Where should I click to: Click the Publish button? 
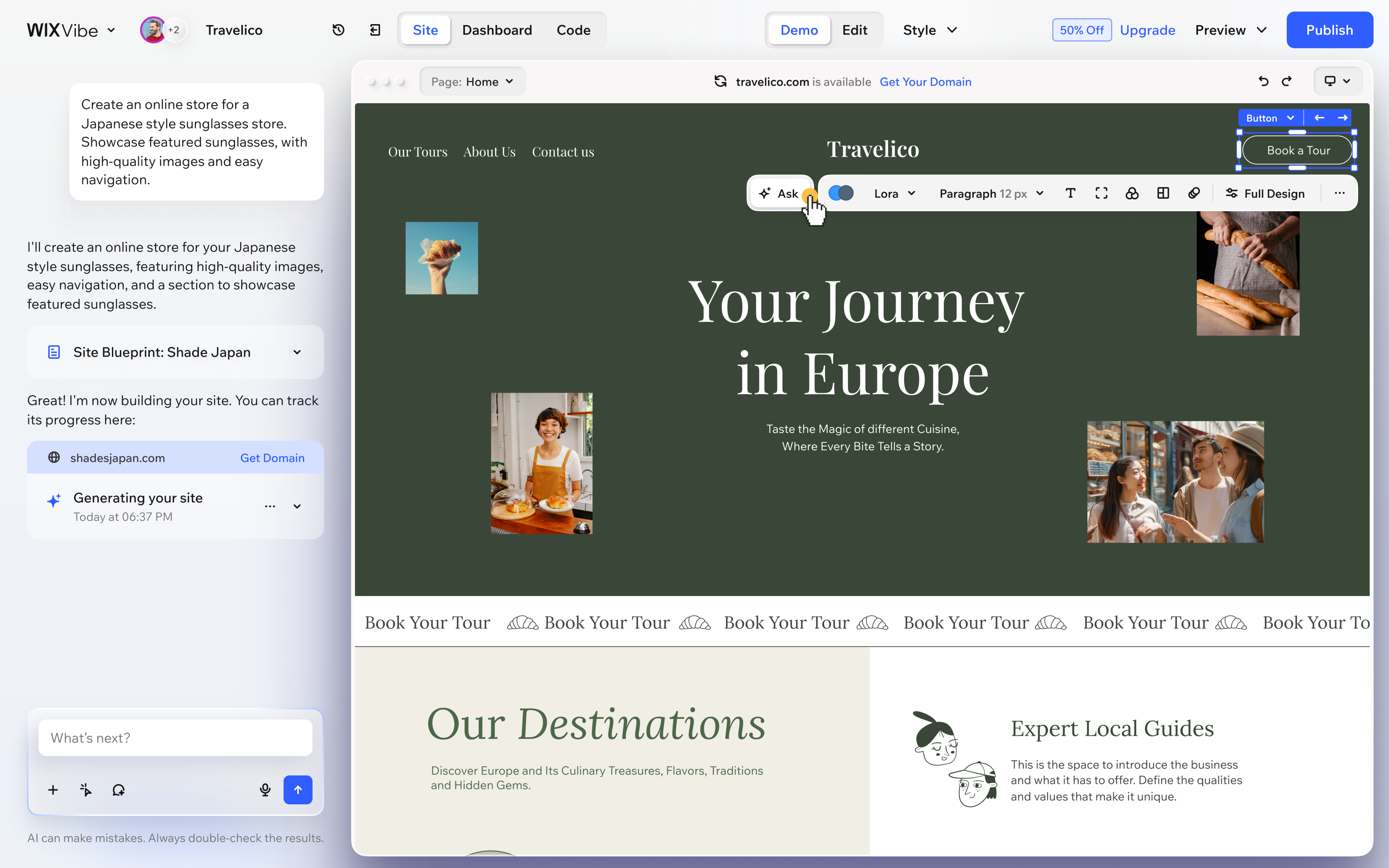tap(1329, 30)
